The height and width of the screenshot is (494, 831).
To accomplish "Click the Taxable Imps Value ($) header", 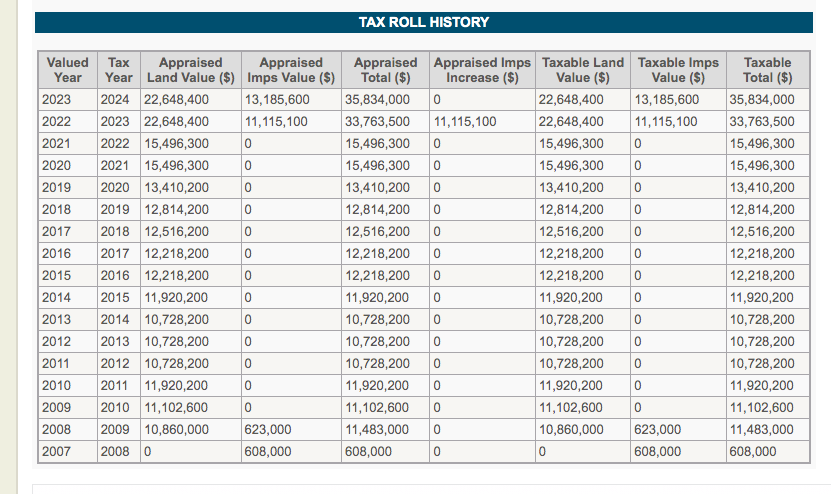I will click(678, 70).
